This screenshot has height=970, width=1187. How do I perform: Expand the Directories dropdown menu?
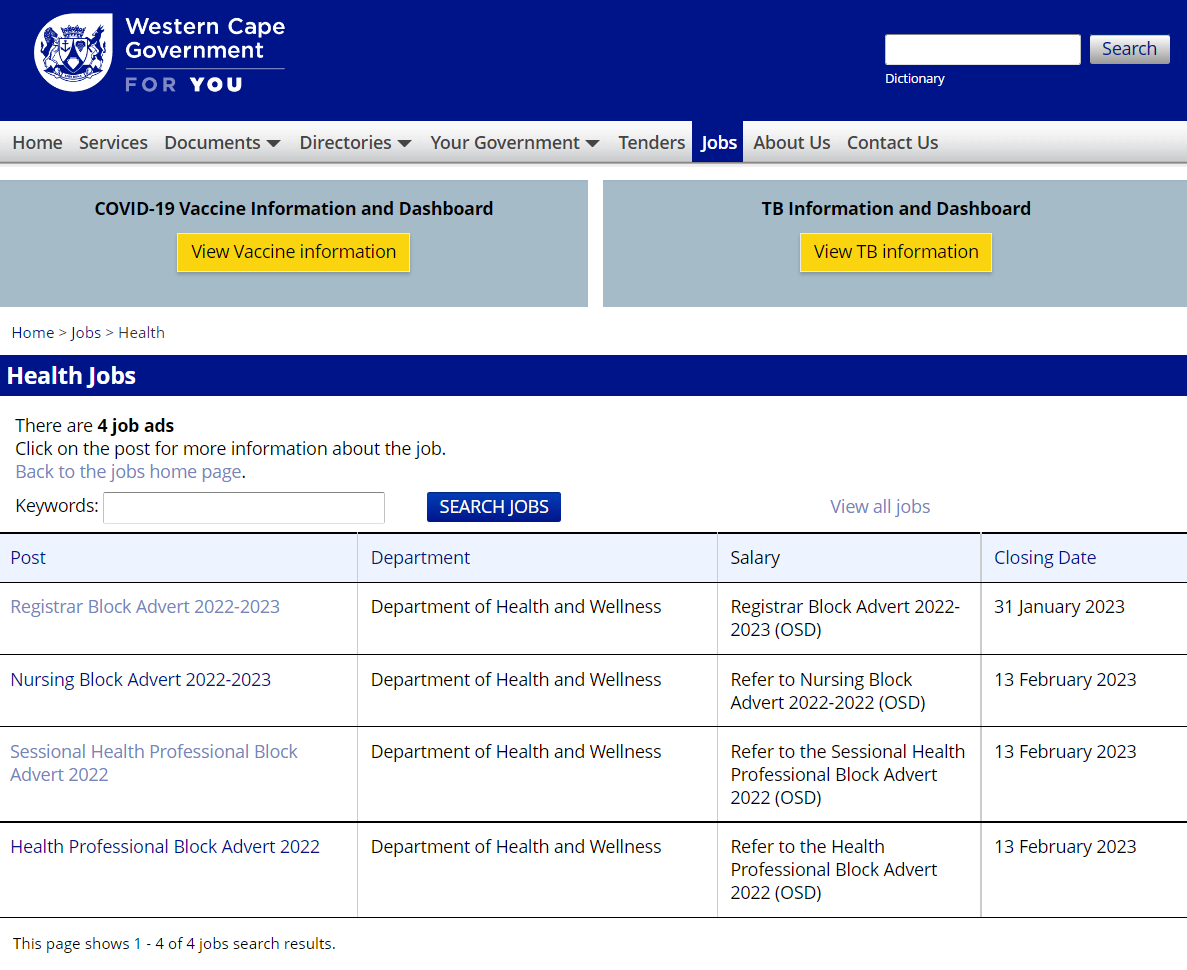355,143
